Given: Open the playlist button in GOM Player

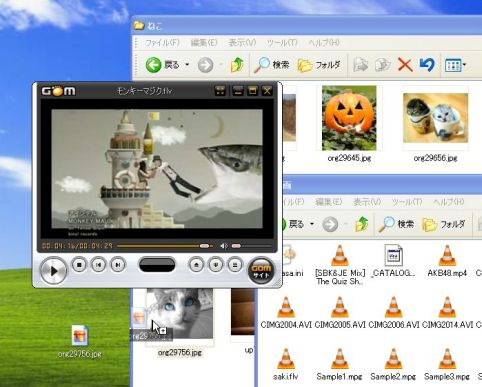Looking at the screenshot, I should coord(235,265).
